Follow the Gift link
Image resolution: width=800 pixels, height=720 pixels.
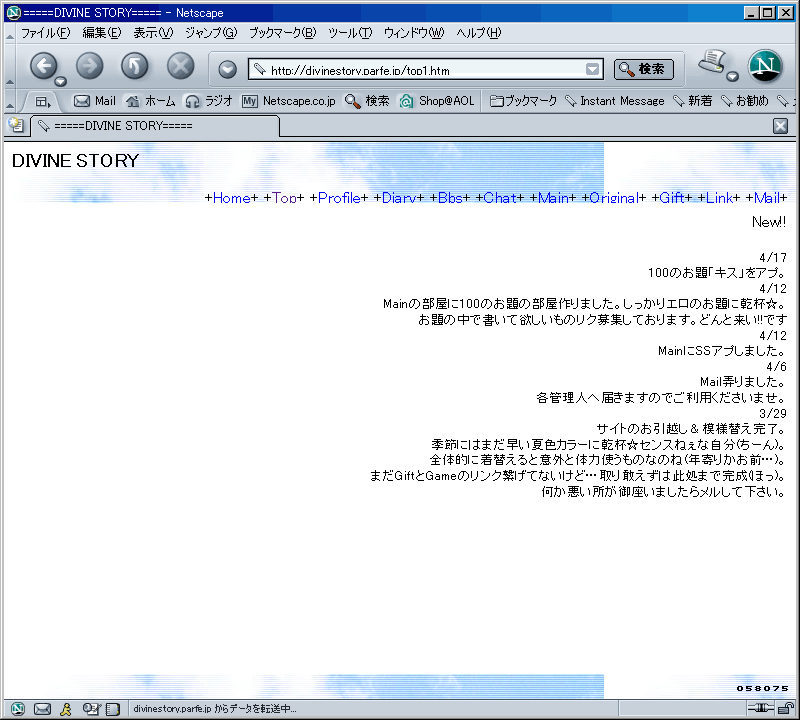pyautogui.click(x=671, y=198)
